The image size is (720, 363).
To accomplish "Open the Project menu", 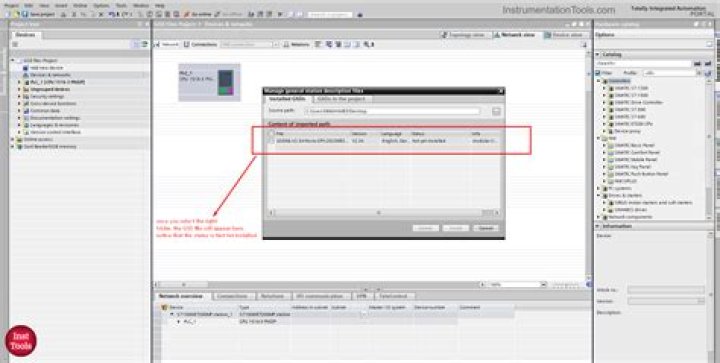I will pyautogui.click(x=11, y=6).
